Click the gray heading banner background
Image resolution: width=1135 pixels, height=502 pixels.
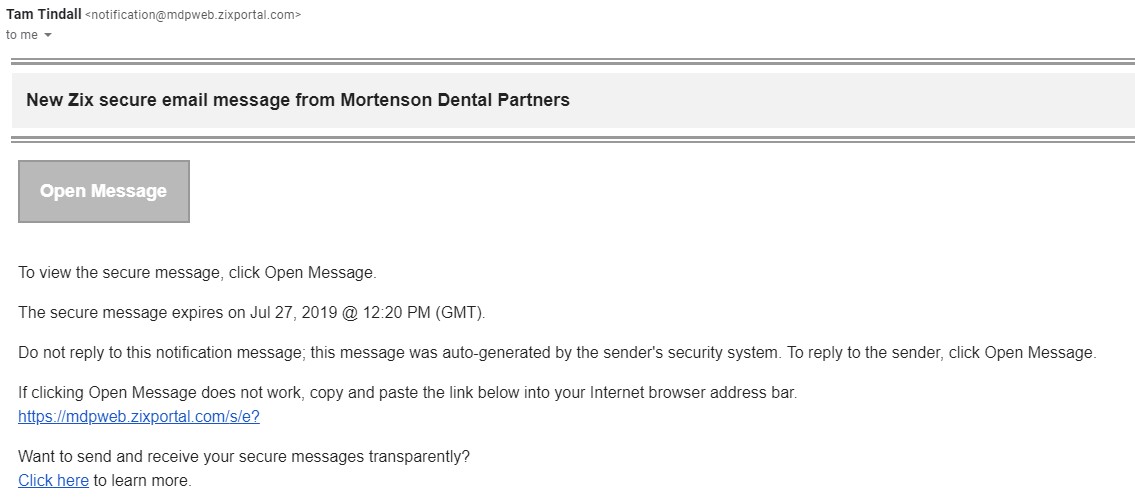click(850, 100)
